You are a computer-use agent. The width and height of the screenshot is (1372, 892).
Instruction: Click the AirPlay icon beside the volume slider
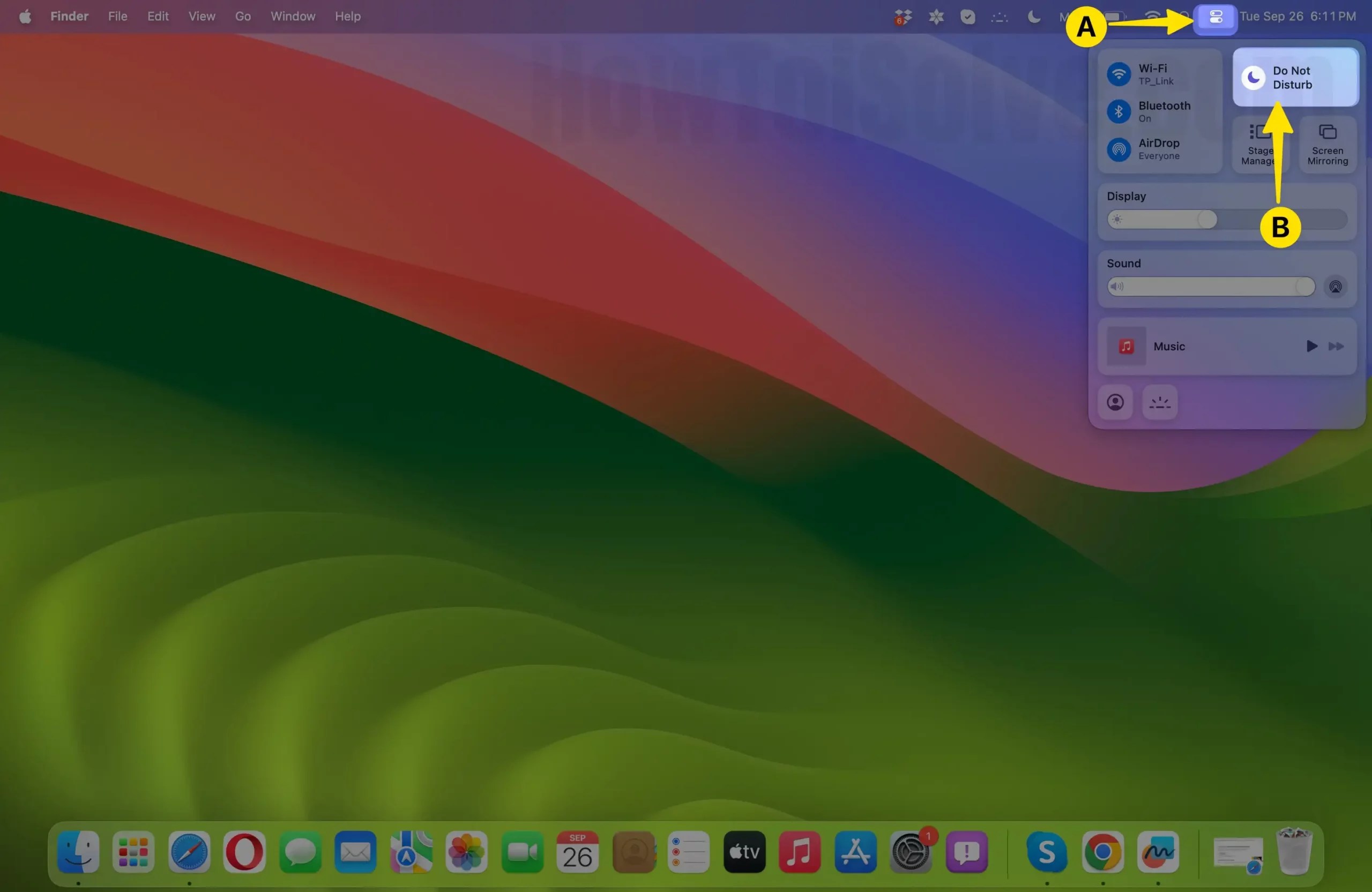click(x=1336, y=287)
